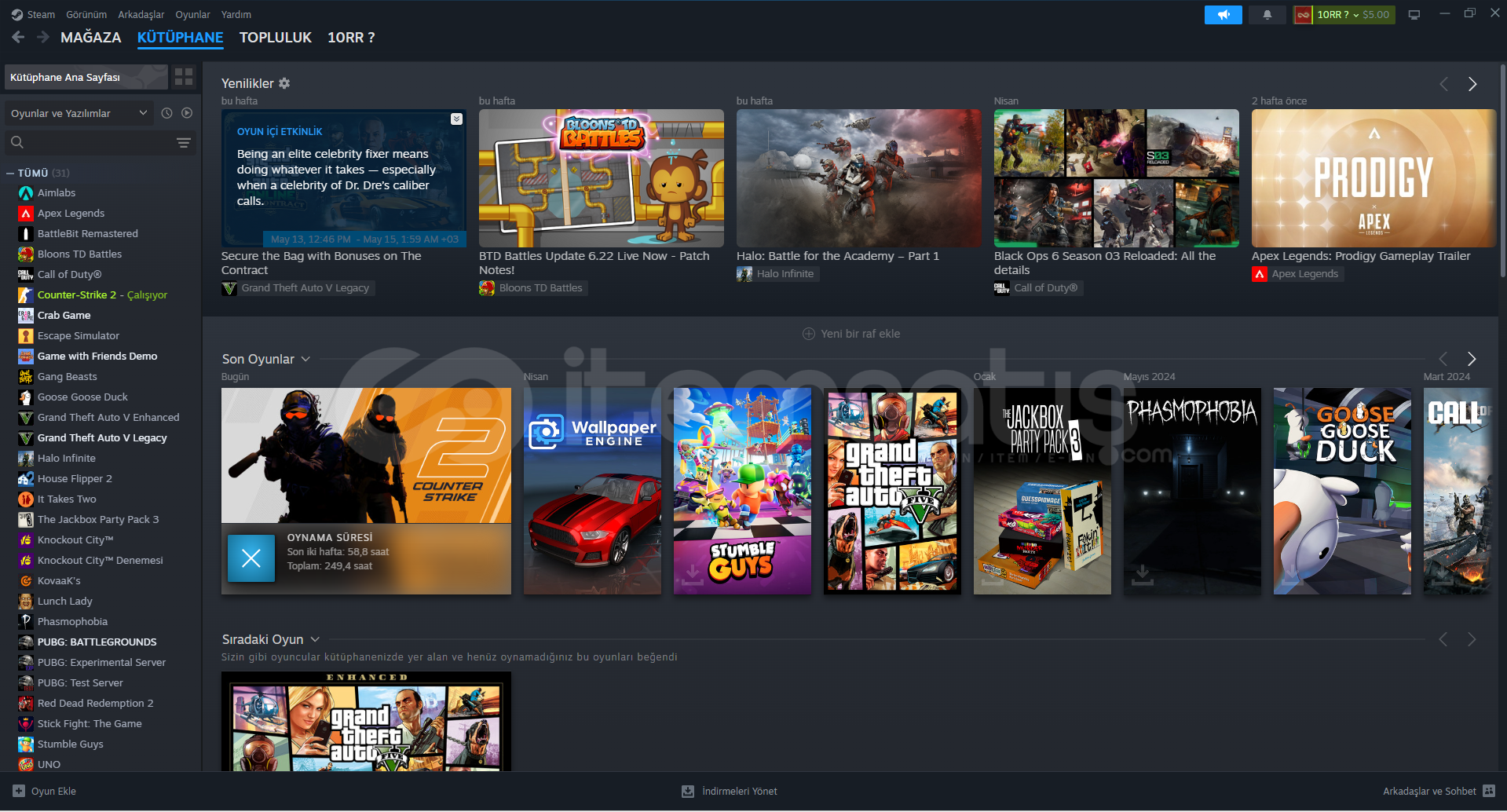Open Jackbox Party Pack 3 cover
This screenshot has width=1507, height=812.
(x=1042, y=491)
